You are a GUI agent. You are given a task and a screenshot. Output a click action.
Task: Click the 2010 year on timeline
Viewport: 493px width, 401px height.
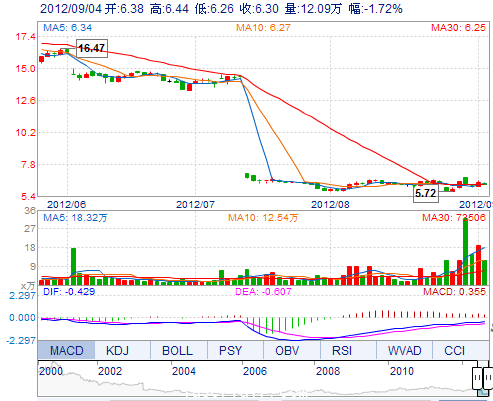click(402, 371)
